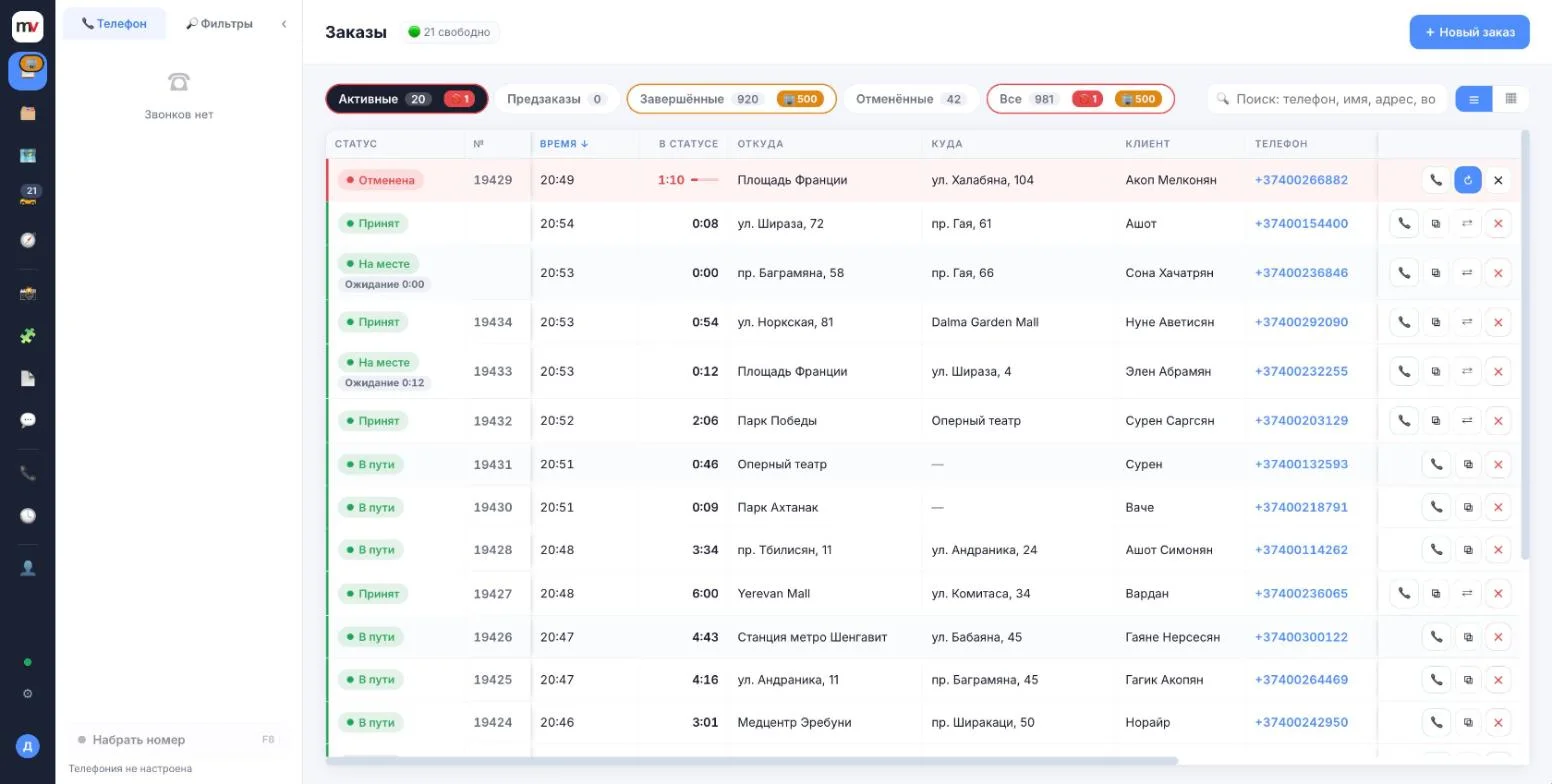Reassign Сона Хачатрян's order with the swap arrows icon

pyautogui.click(x=1467, y=273)
